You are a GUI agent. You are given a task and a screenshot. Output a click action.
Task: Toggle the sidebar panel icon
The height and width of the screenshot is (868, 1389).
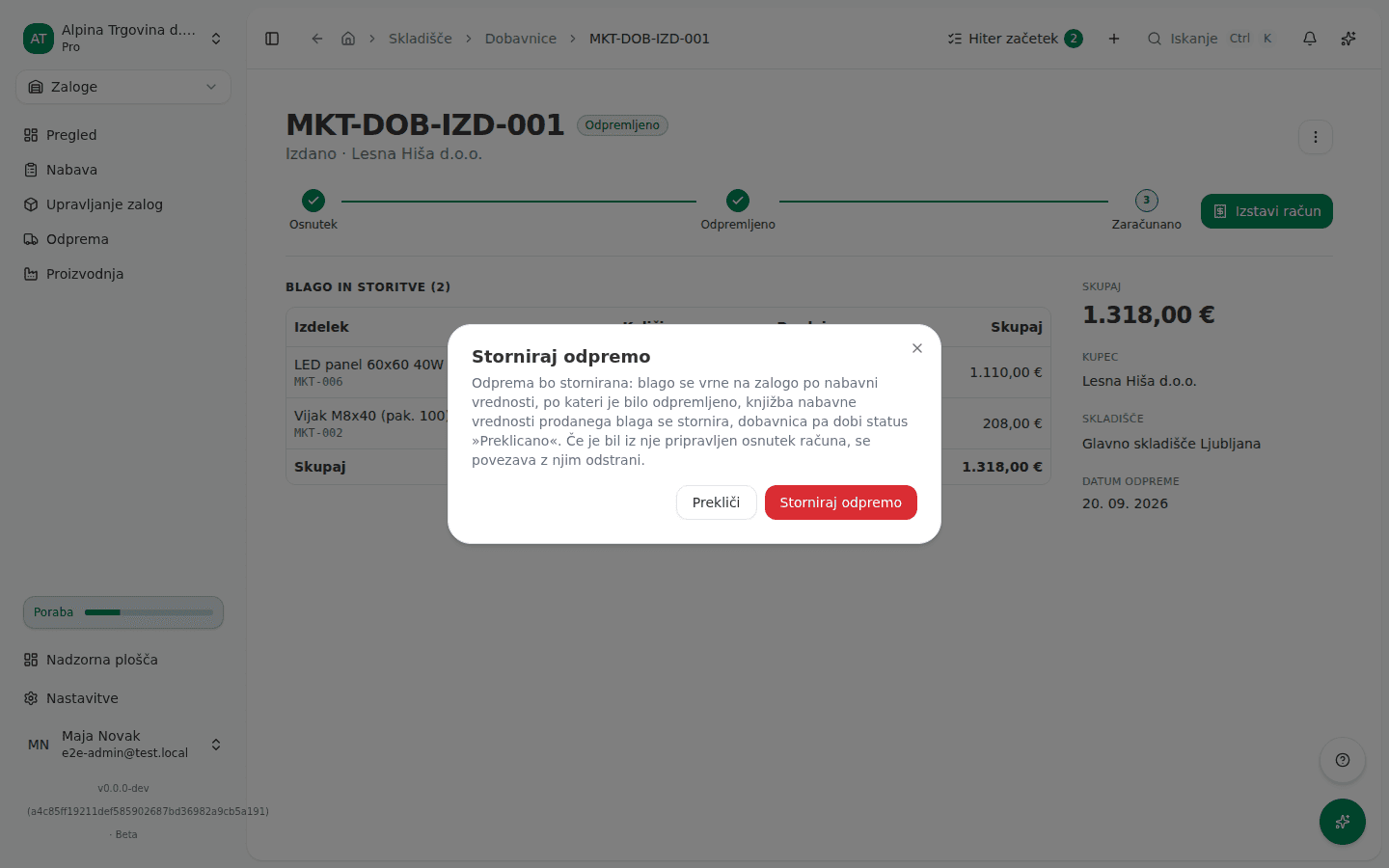click(x=272, y=39)
